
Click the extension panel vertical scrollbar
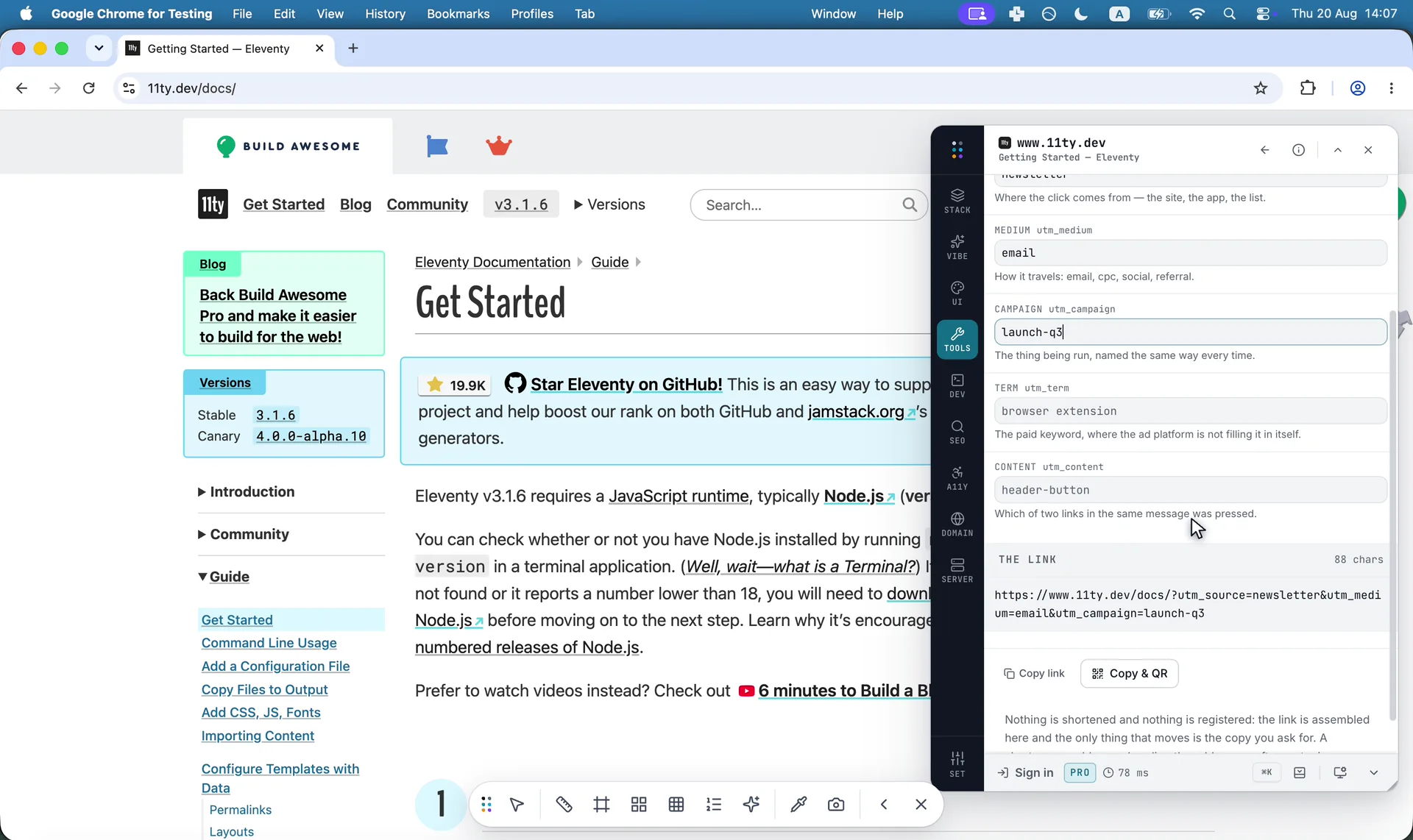point(1392,515)
